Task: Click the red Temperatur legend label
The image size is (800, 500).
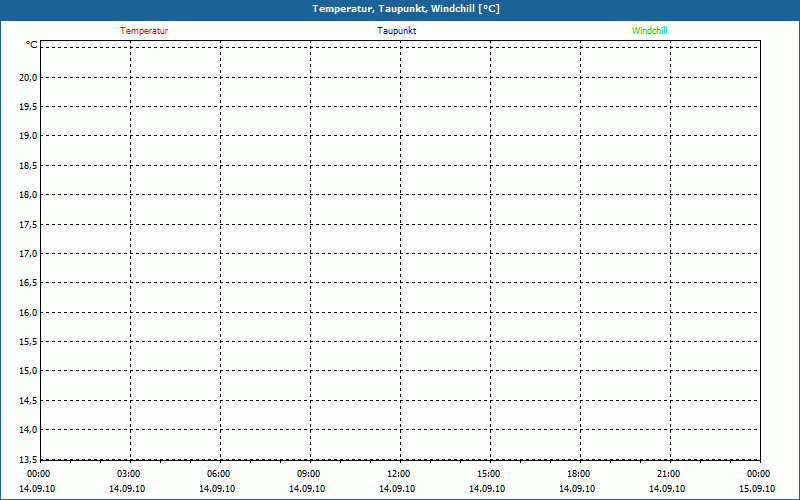Action: tap(144, 31)
